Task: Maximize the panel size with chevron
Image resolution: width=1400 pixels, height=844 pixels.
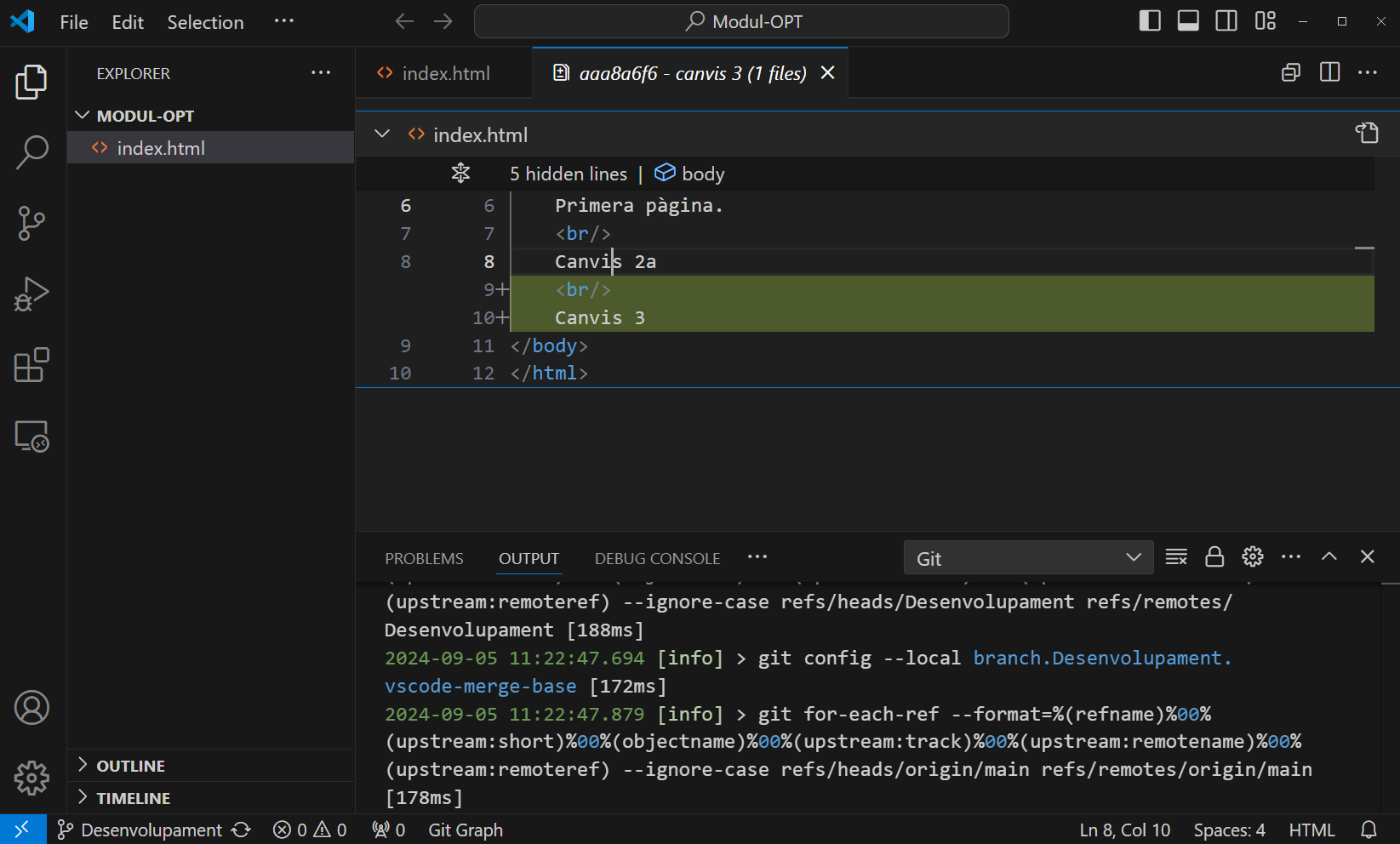Action: click(1329, 557)
